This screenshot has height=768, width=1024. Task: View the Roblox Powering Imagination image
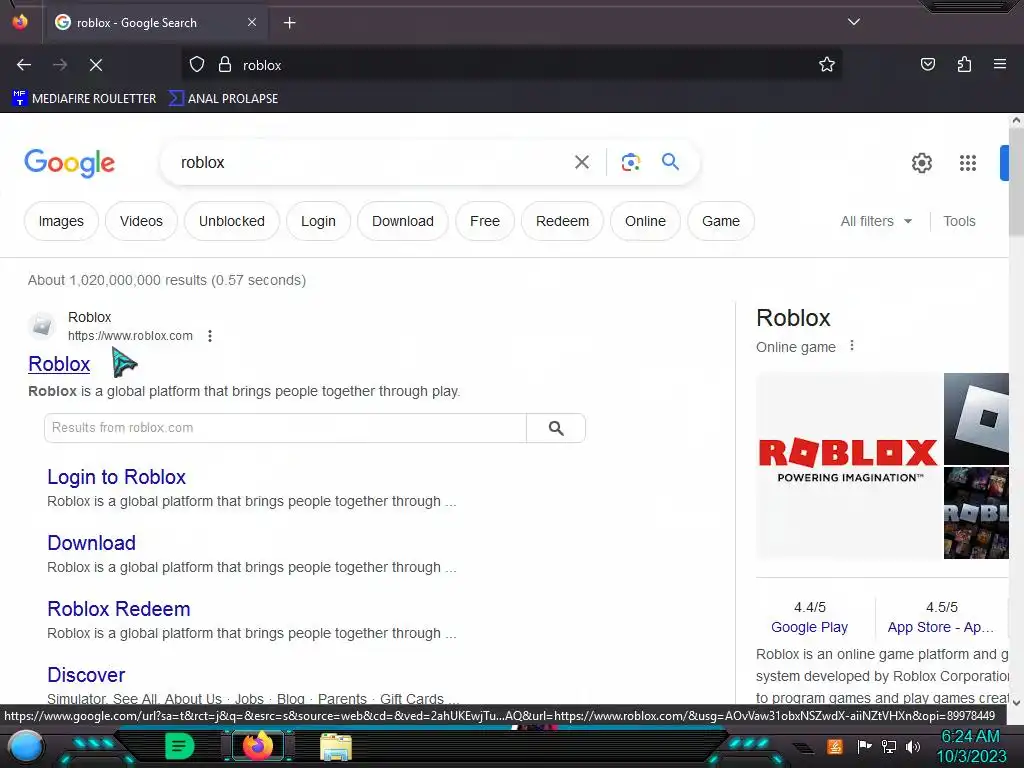pos(848,466)
